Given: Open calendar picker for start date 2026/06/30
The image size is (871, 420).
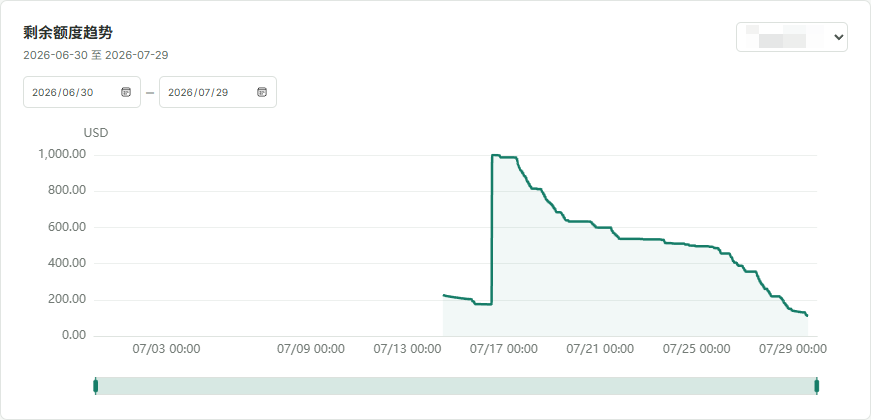Looking at the screenshot, I should [x=126, y=92].
